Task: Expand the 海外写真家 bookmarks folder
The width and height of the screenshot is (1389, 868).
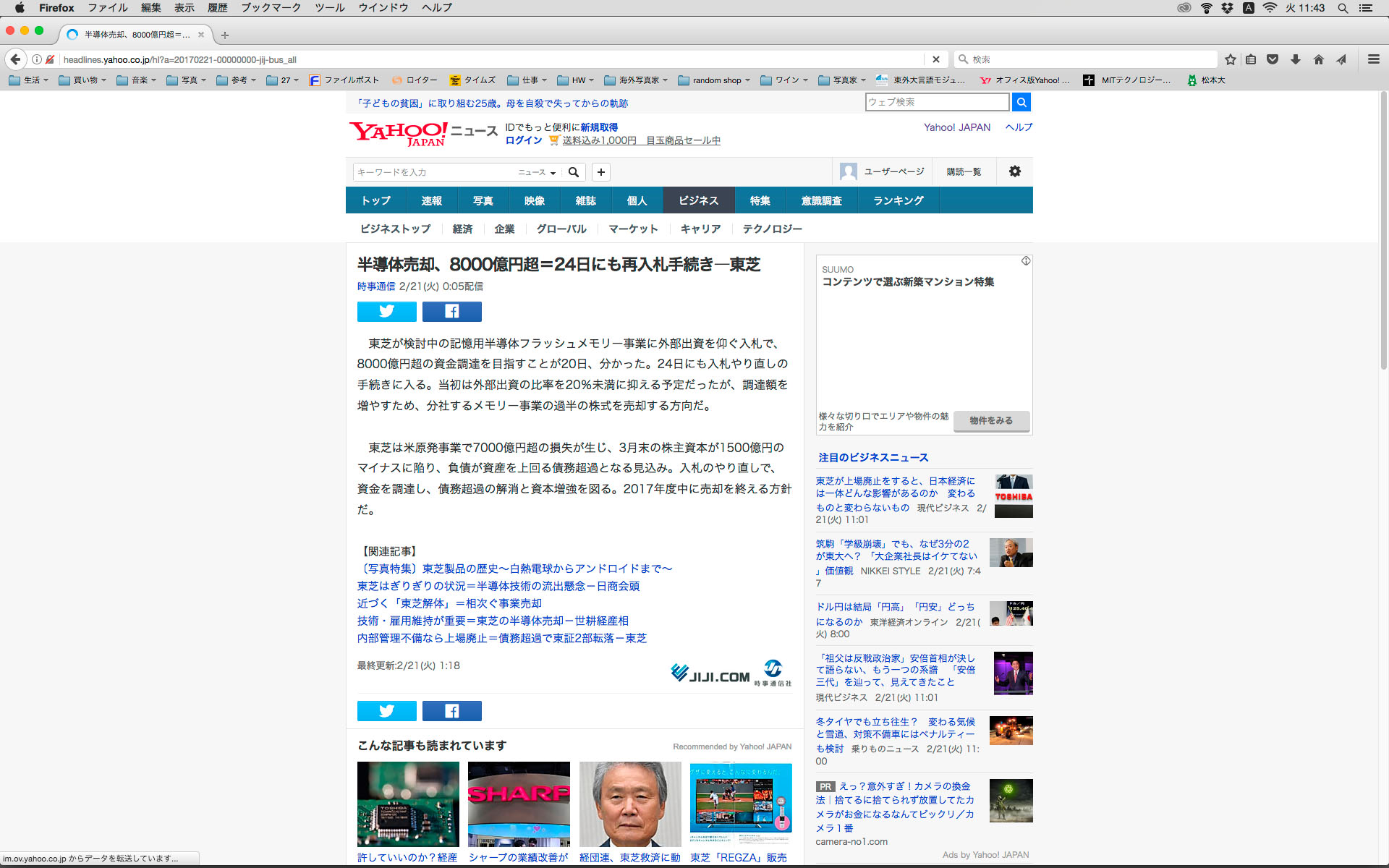Action: click(x=637, y=80)
